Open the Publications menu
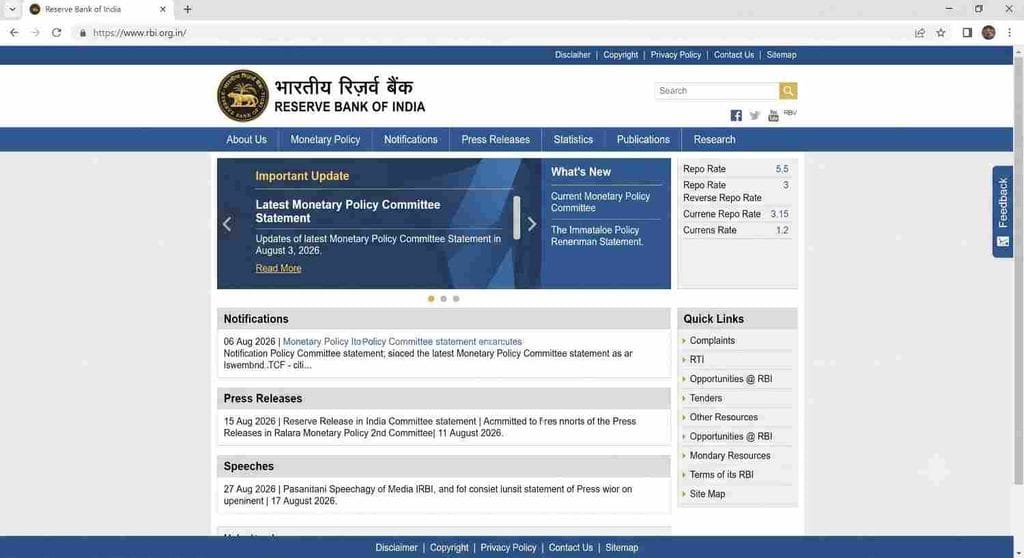Screen dimensions: 1024x558 643,140
